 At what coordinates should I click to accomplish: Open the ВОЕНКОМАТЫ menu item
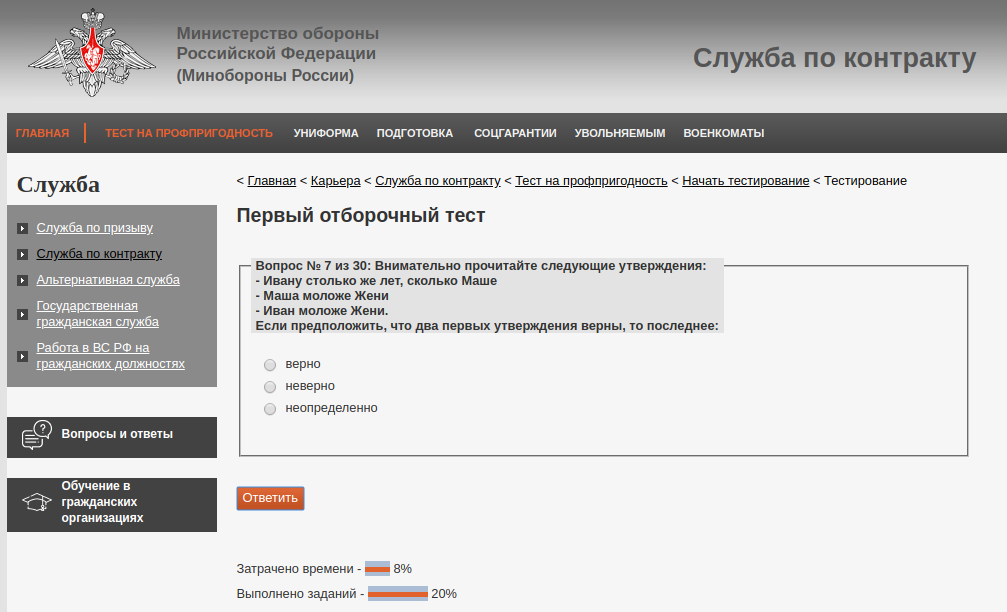pos(723,133)
